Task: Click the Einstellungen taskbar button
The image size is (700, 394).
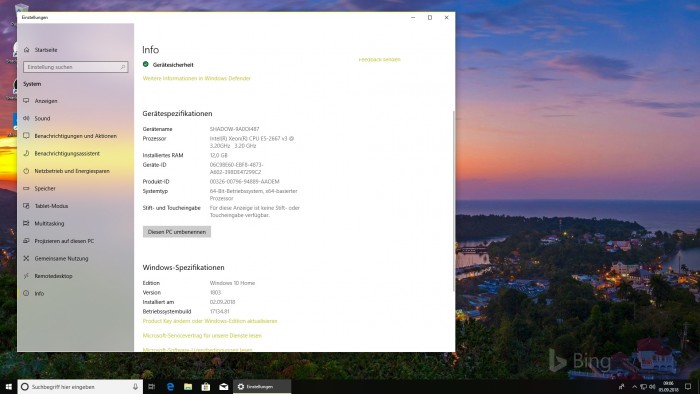Action: (262, 387)
